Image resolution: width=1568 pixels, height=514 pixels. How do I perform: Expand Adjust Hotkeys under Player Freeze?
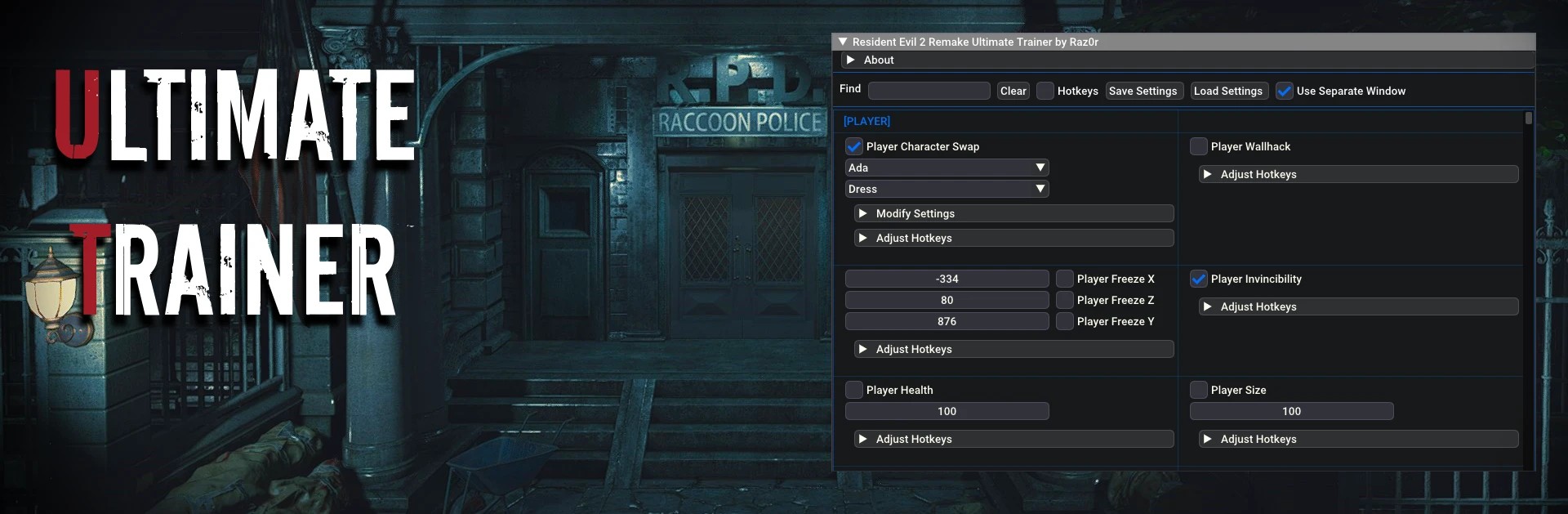pyautogui.click(x=1014, y=349)
